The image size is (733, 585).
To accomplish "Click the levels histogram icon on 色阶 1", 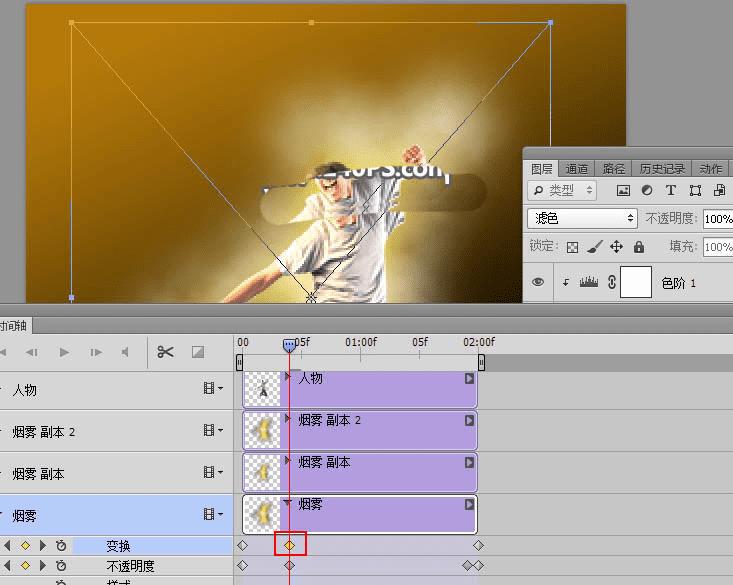I will [589, 282].
